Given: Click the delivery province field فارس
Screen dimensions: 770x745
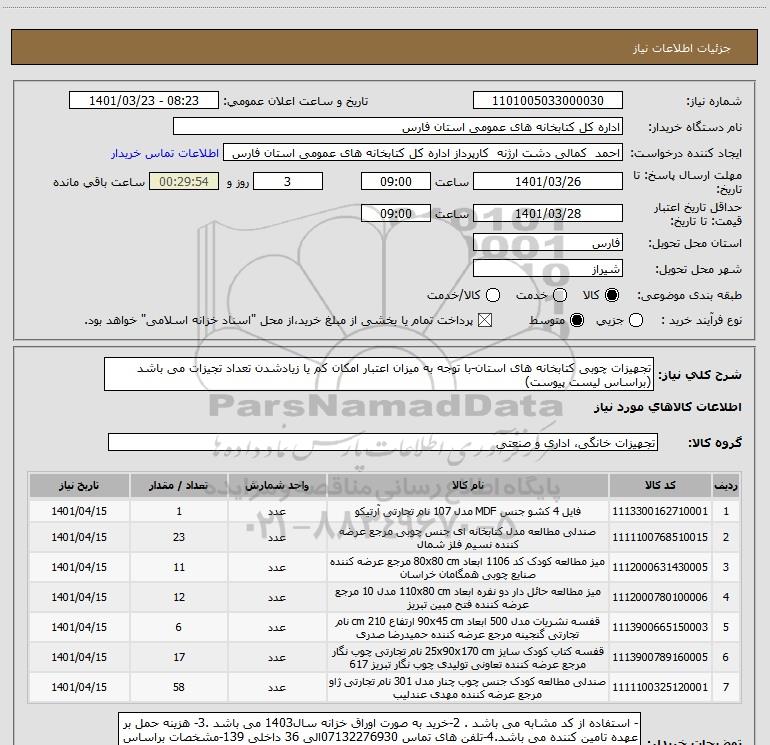Looking at the screenshot, I should tap(548, 243).
